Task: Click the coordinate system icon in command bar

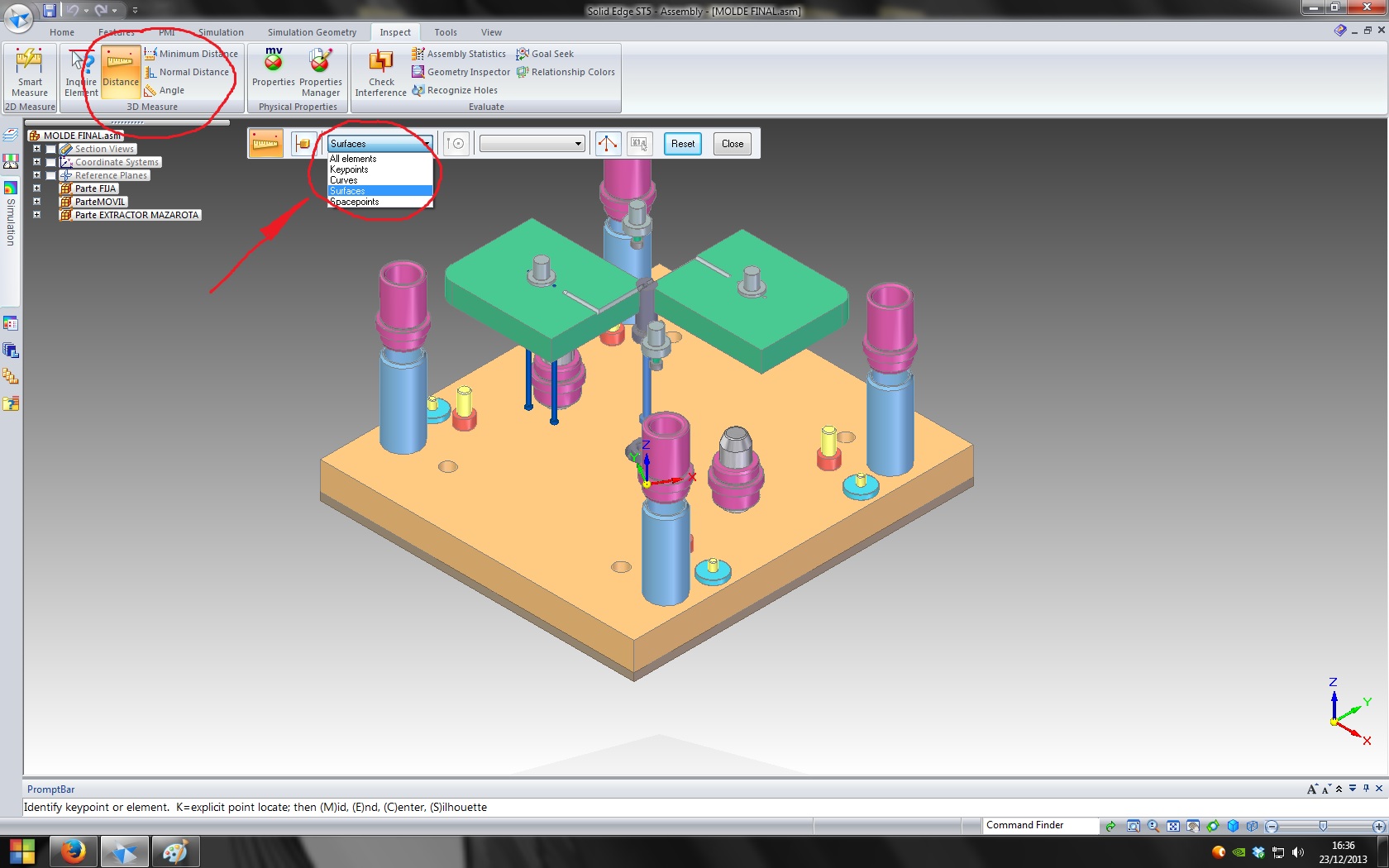Action: [x=608, y=144]
